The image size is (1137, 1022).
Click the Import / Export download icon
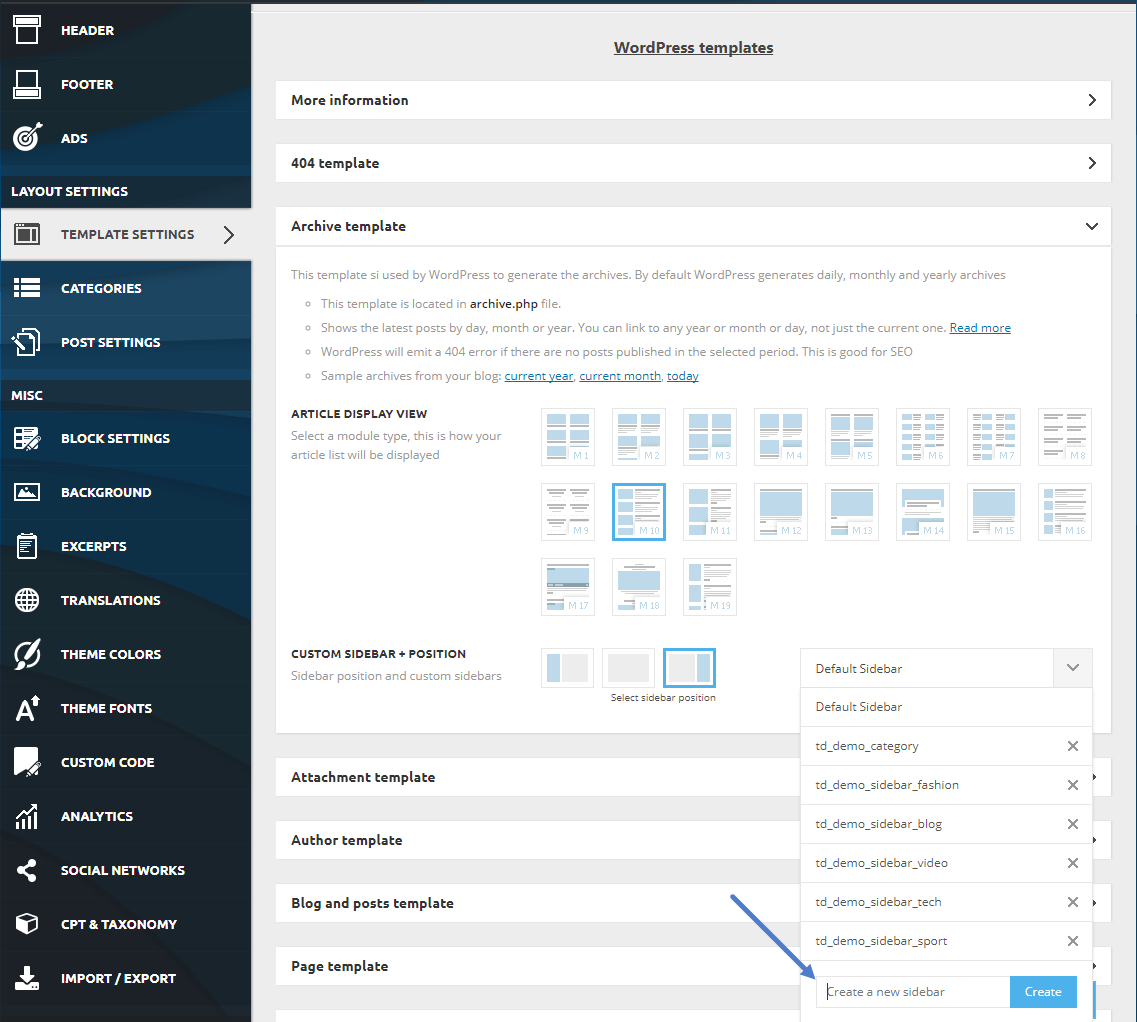(27, 978)
